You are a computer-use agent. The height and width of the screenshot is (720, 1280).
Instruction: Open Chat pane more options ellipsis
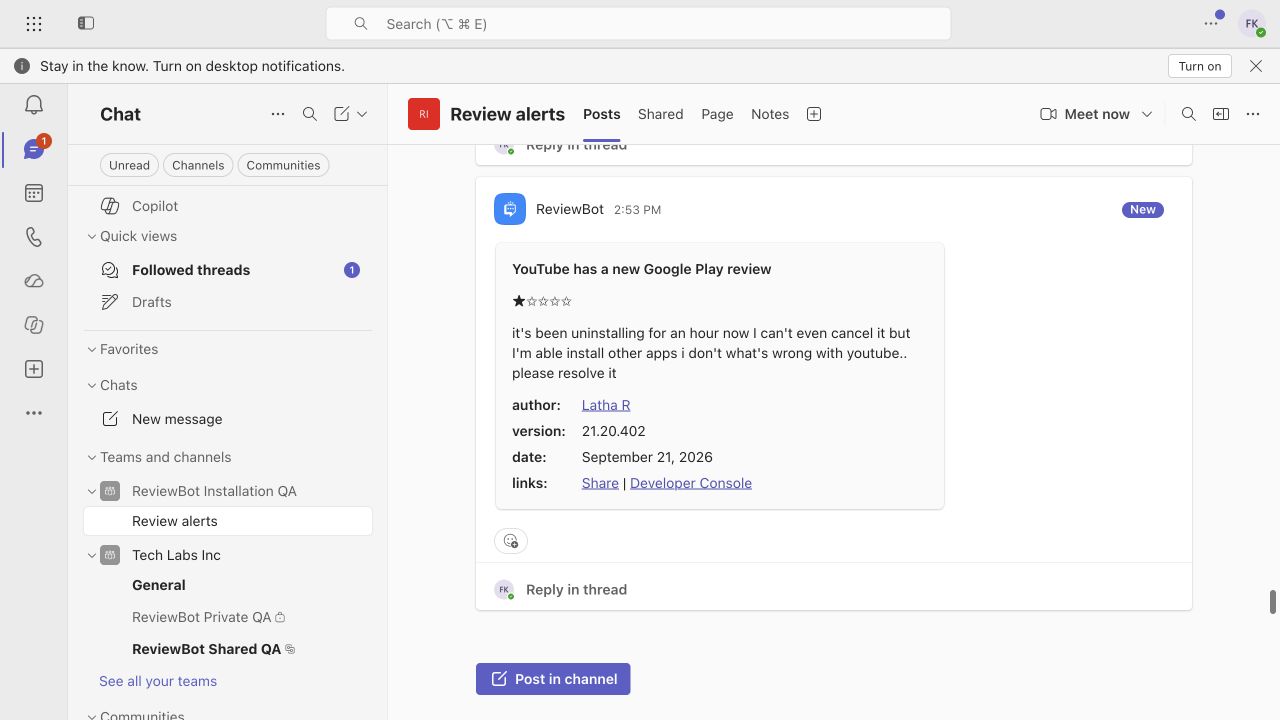coord(278,114)
